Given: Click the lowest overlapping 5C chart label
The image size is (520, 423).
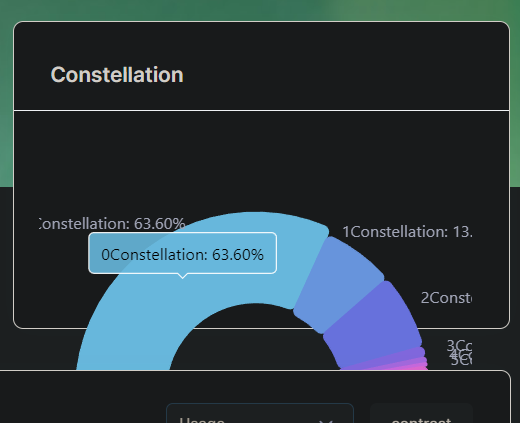Looking at the screenshot, I should [461, 361].
